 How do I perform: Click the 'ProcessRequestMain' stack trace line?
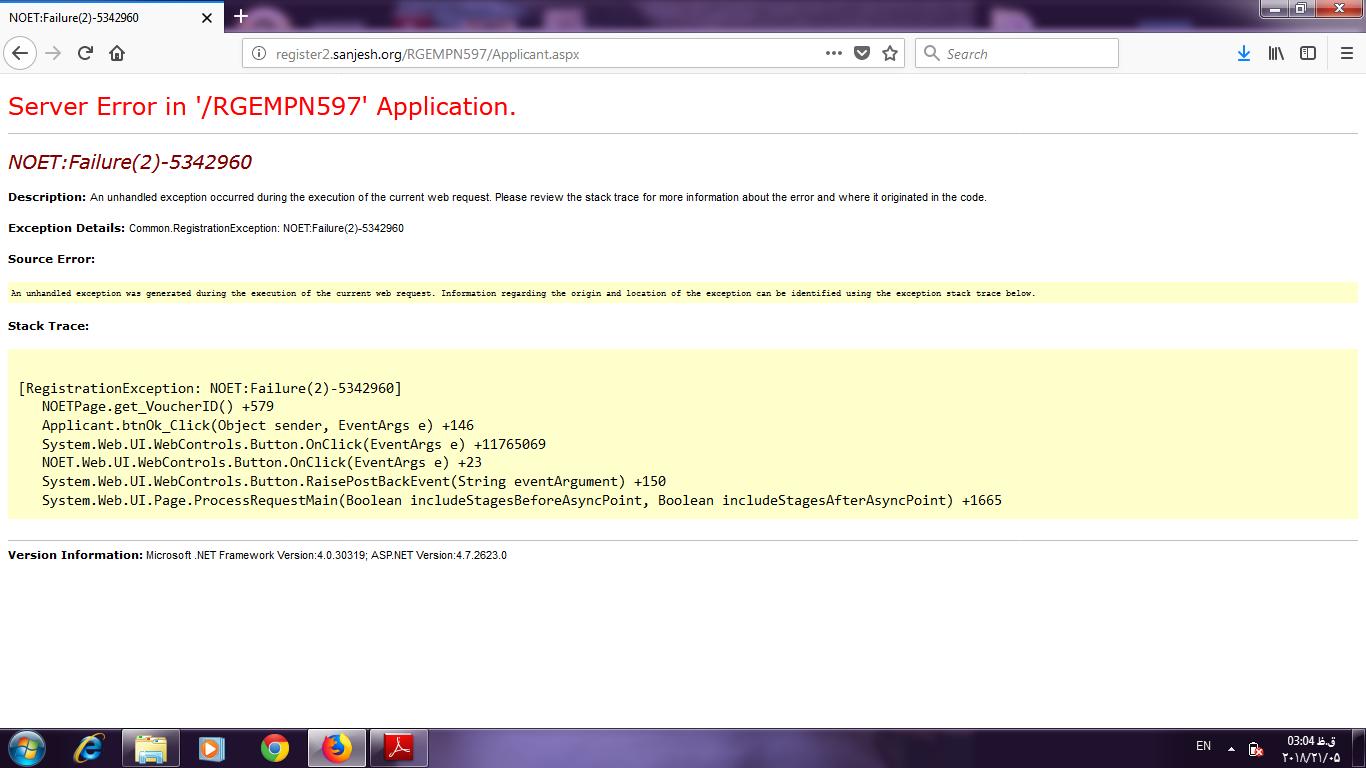click(522, 500)
